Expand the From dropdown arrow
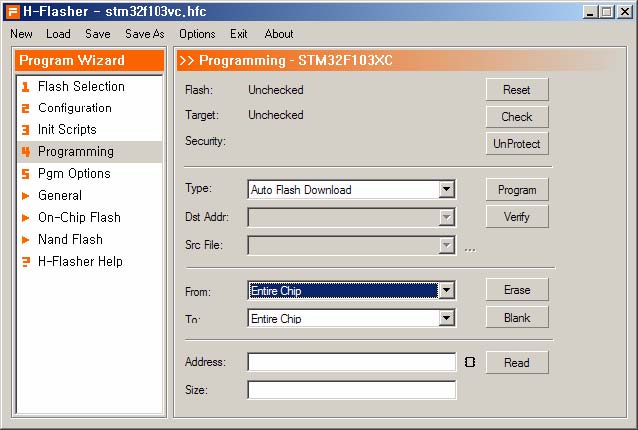 (x=446, y=290)
